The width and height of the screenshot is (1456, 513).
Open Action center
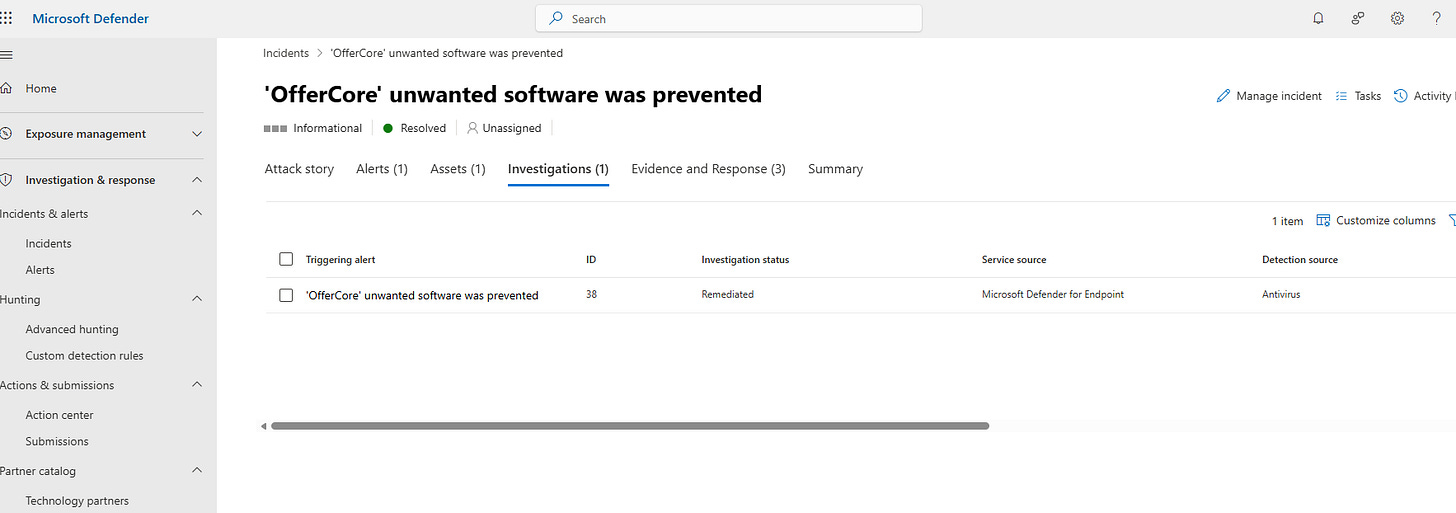point(59,415)
